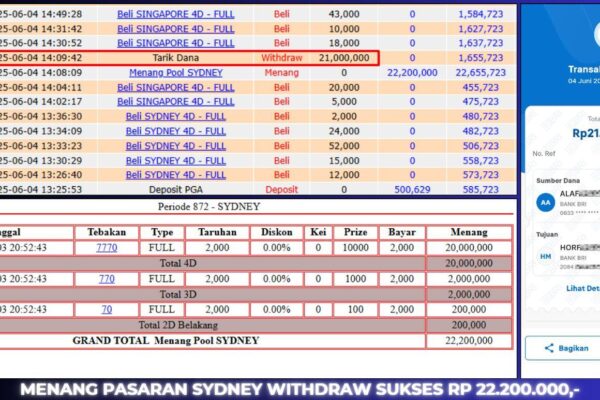This screenshot has height=400, width=600.
Task: Click the 13:25:53 timestamp cell
Action: (41, 189)
